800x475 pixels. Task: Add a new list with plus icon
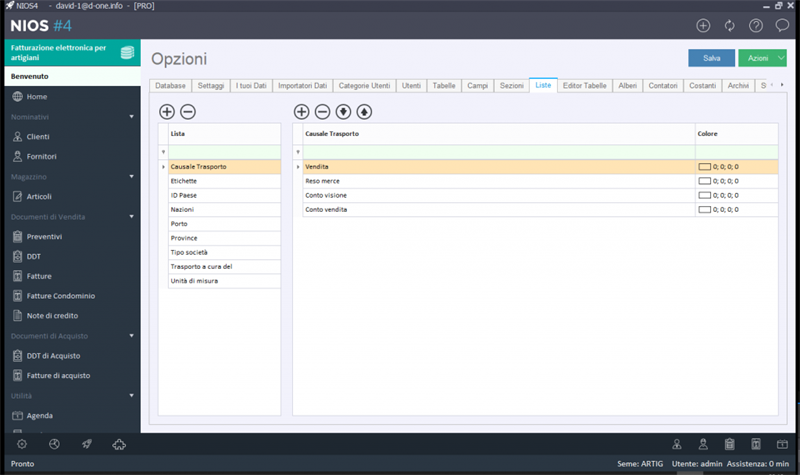coord(167,112)
